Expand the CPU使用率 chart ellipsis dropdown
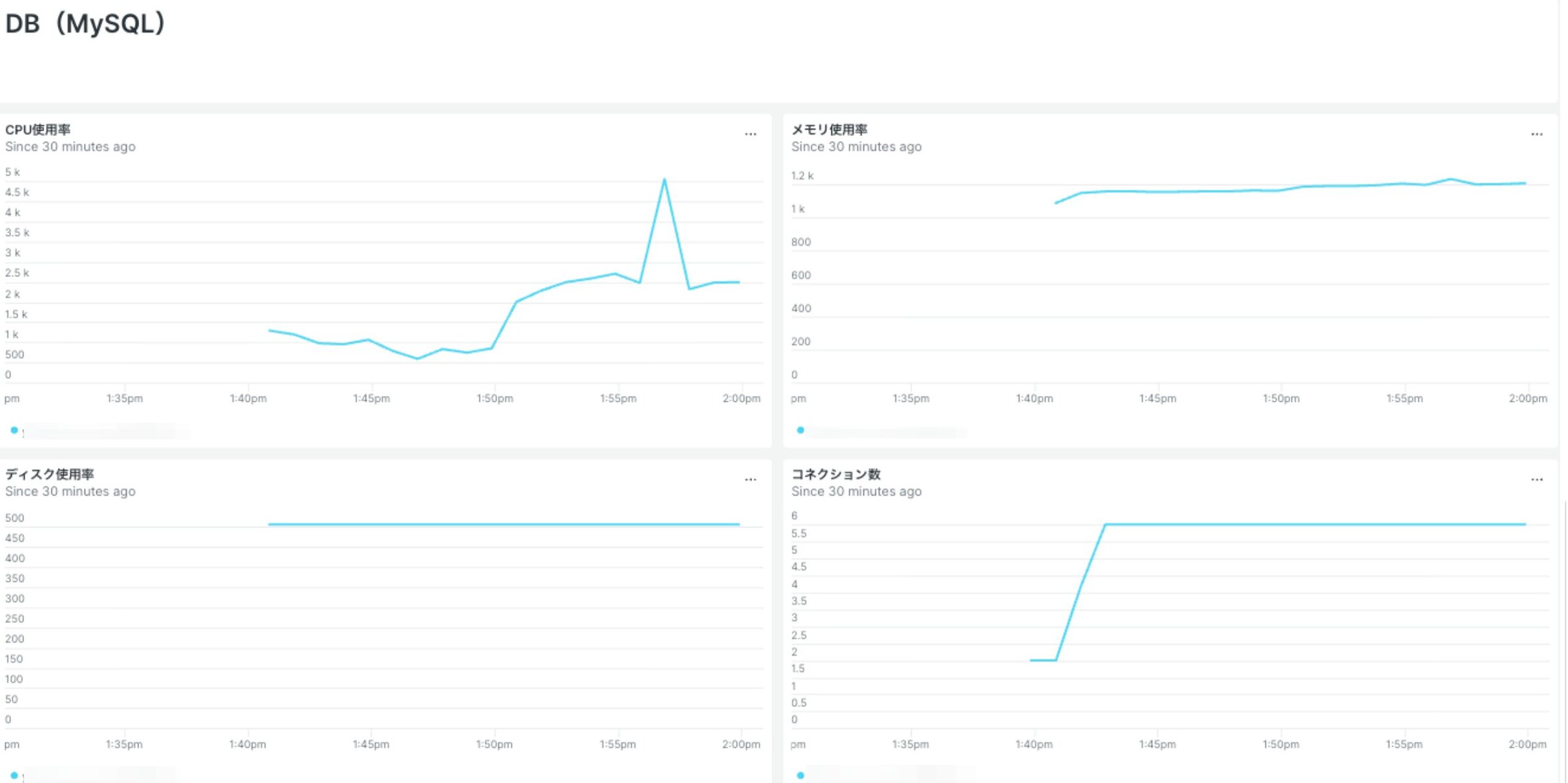 (x=750, y=134)
